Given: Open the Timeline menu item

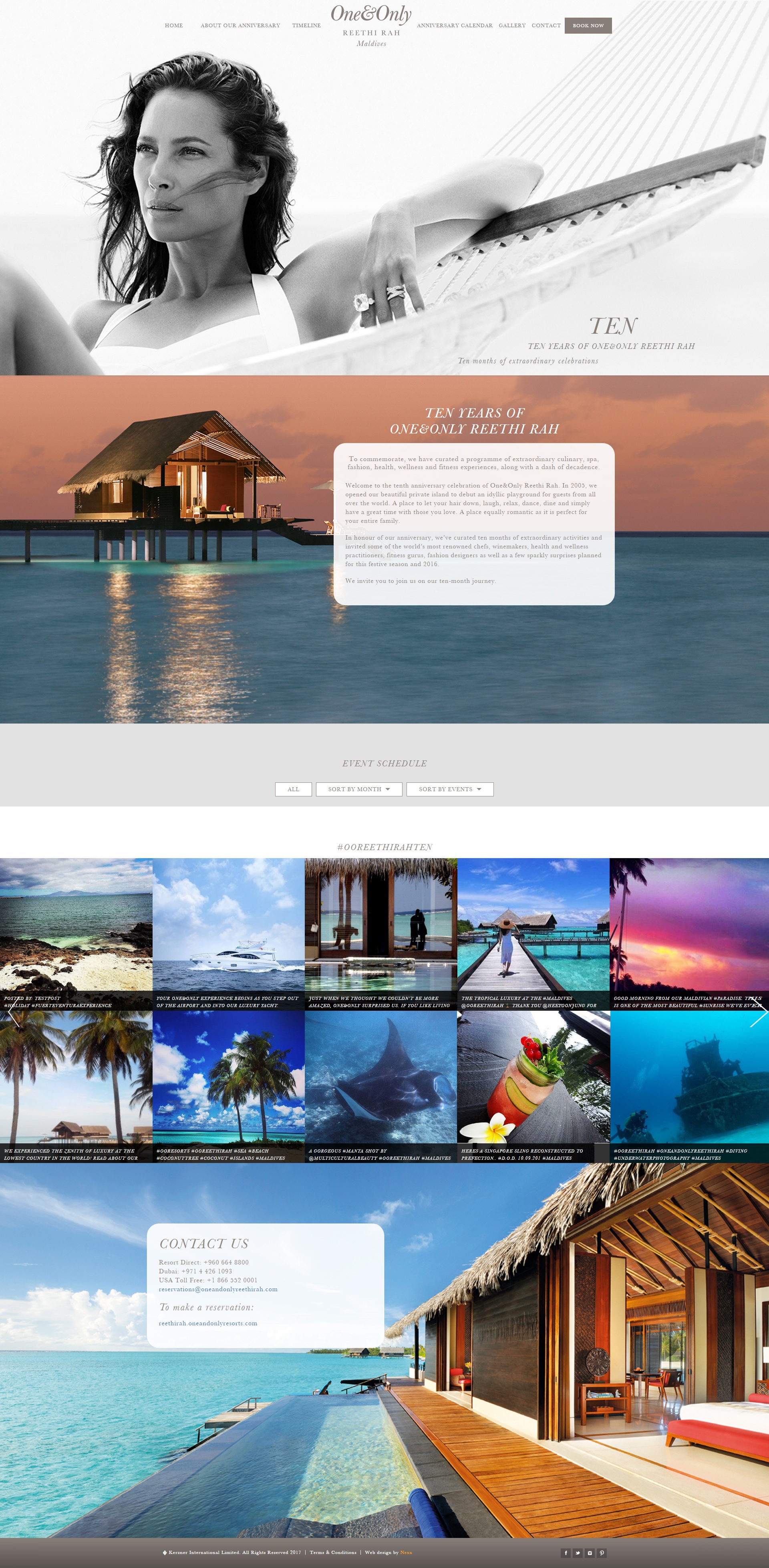Looking at the screenshot, I should (x=307, y=26).
